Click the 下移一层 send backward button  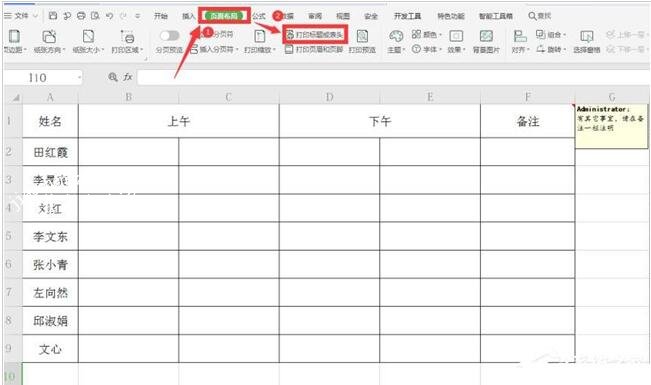pyautogui.click(x=625, y=49)
